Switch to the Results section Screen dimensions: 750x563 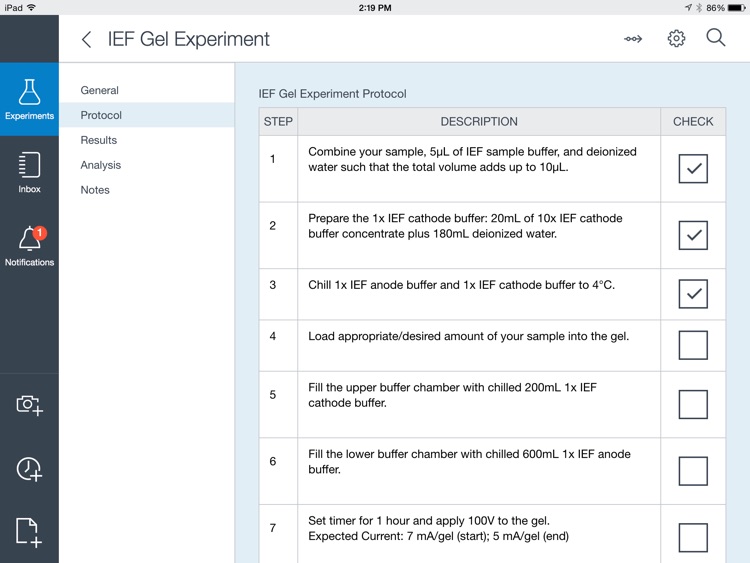tap(99, 140)
